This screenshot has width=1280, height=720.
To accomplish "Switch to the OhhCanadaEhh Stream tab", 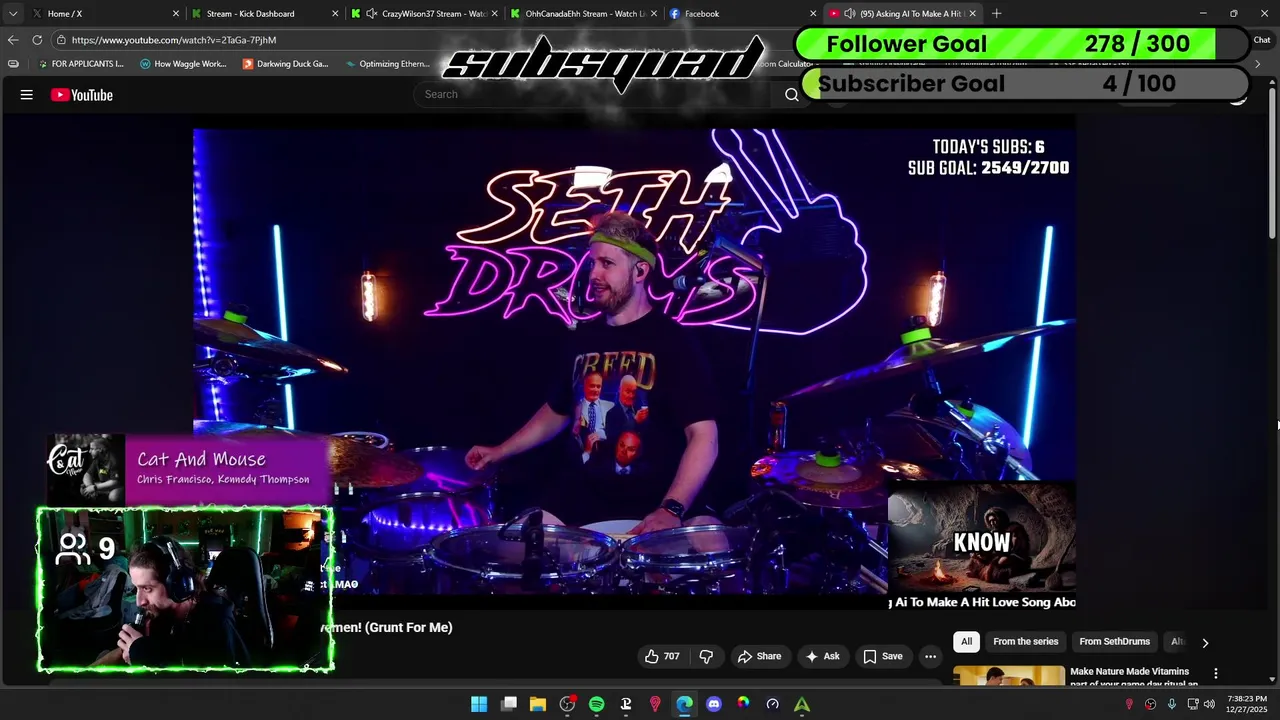I will click(584, 14).
